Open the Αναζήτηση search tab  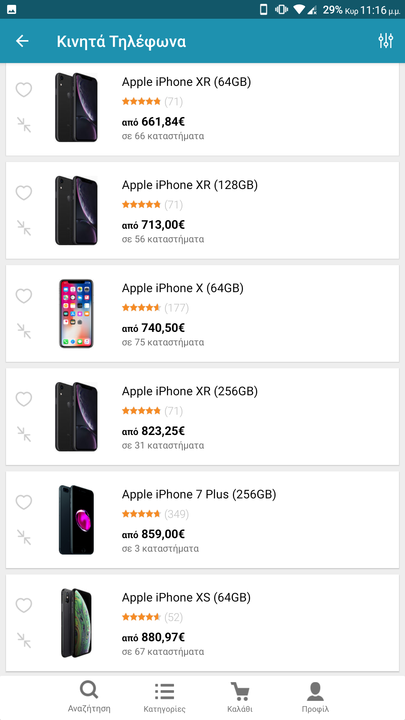(x=89, y=697)
